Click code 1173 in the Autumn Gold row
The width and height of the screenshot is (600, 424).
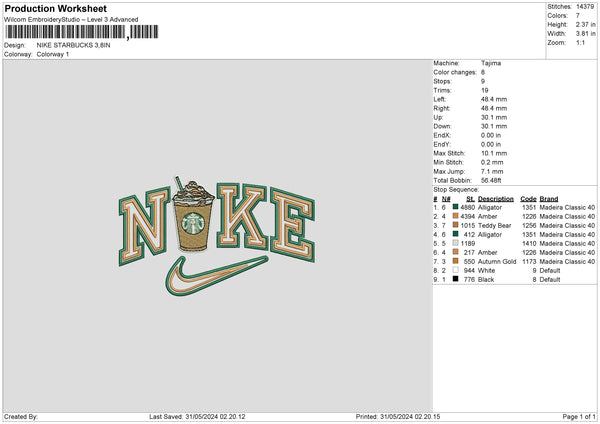529,261
